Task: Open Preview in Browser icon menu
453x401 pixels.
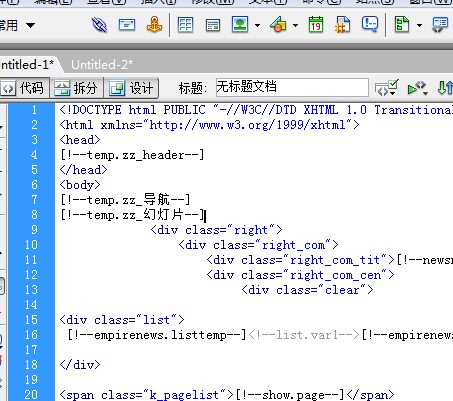Action: coord(418,88)
